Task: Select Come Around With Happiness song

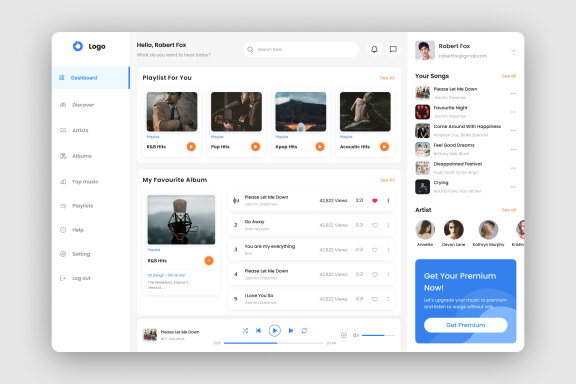Action: pyautogui.click(x=465, y=130)
